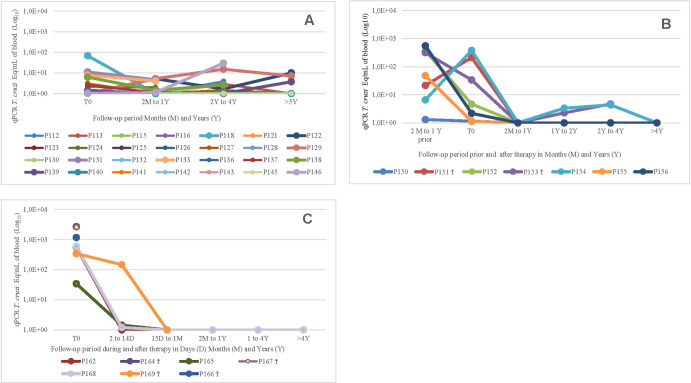Select the cyan P154 peak marker at T0 in chart B
The image size is (691, 383).
(472, 51)
